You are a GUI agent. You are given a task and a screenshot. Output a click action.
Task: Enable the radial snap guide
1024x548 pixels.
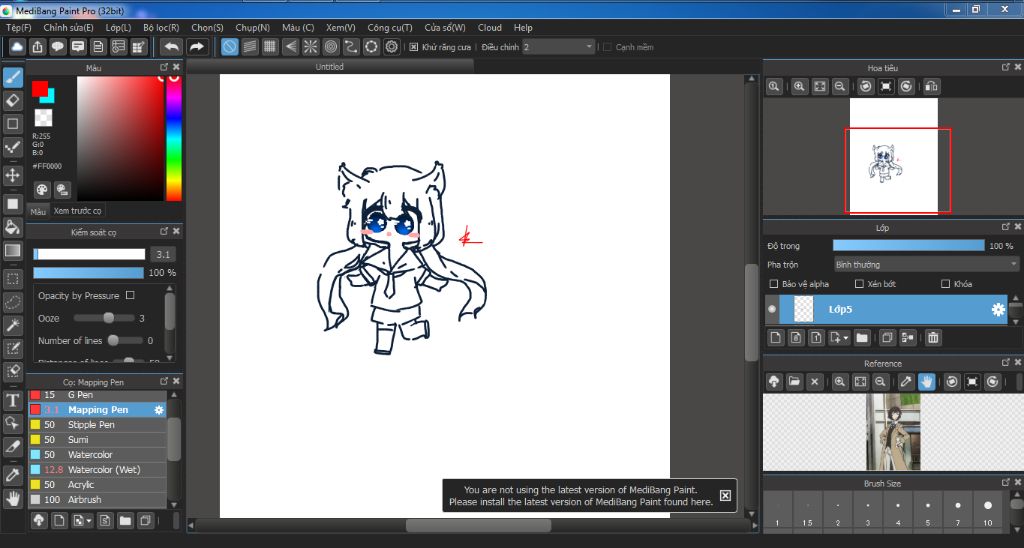(311, 46)
